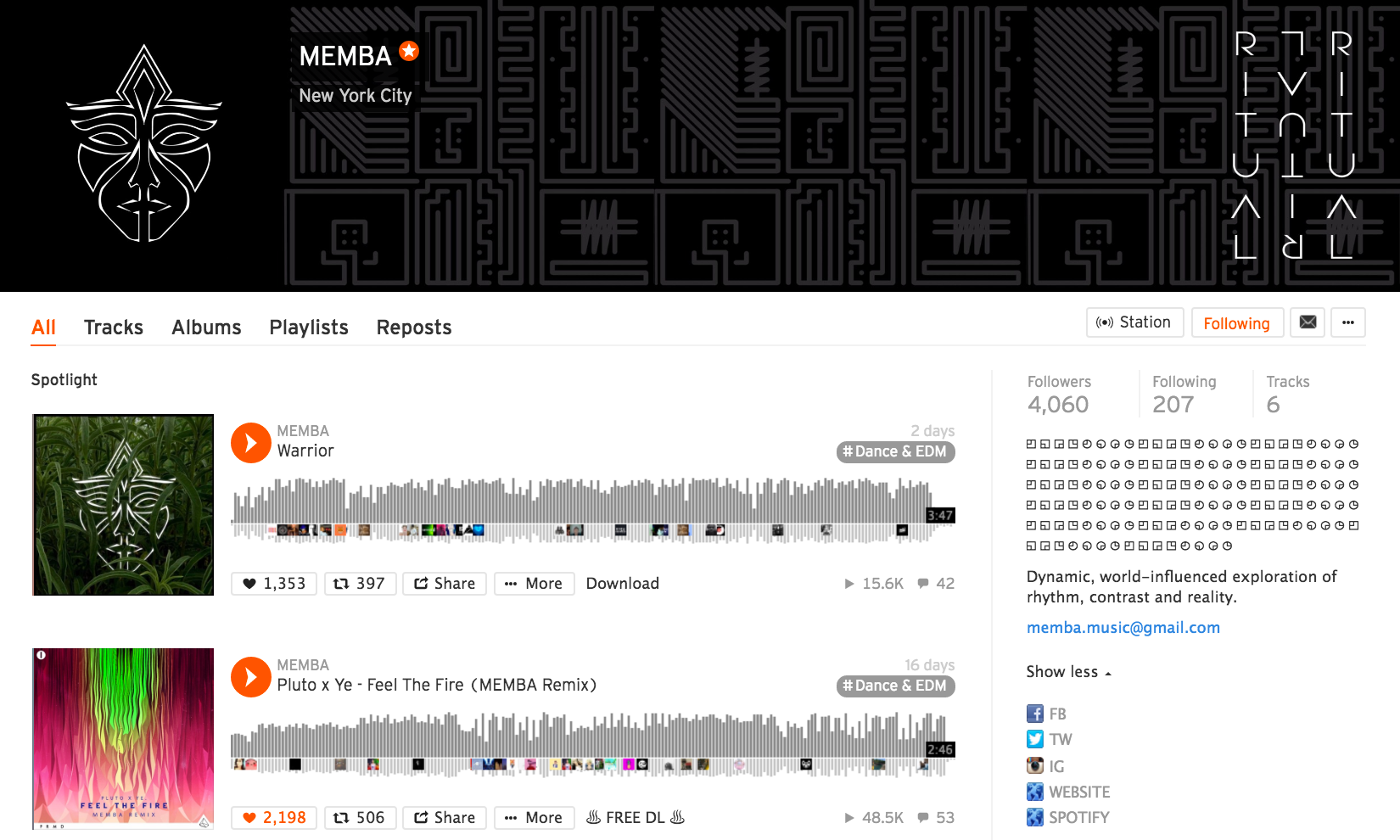
Task: Download the Warrior track
Action: (623, 584)
